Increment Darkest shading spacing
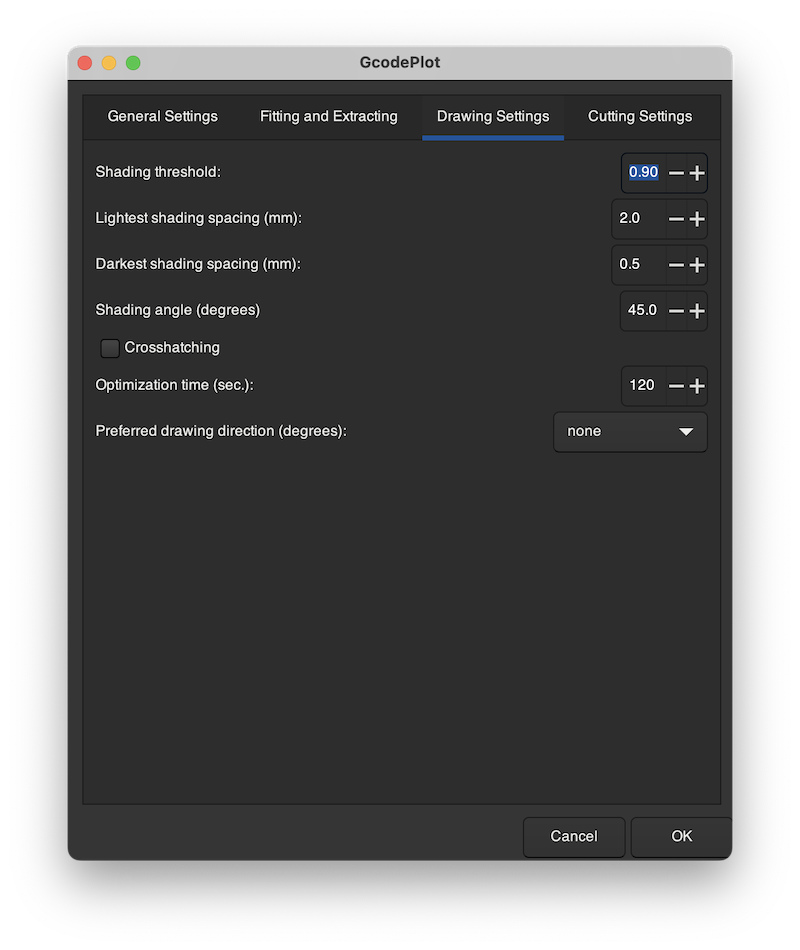The image size is (800, 950). [697, 265]
